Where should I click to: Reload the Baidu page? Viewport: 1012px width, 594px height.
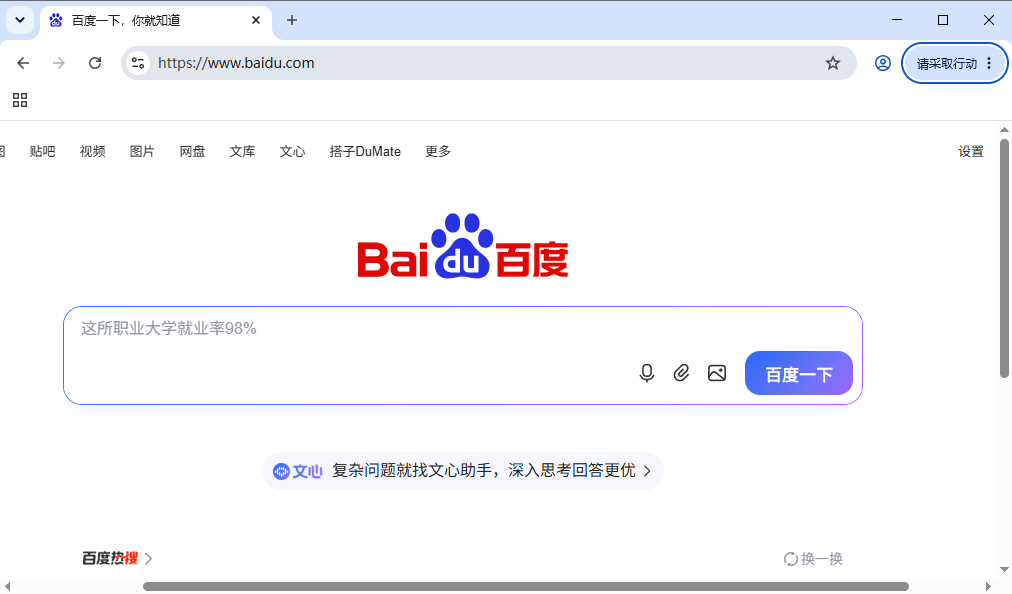pyautogui.click(x=95, y=63)
